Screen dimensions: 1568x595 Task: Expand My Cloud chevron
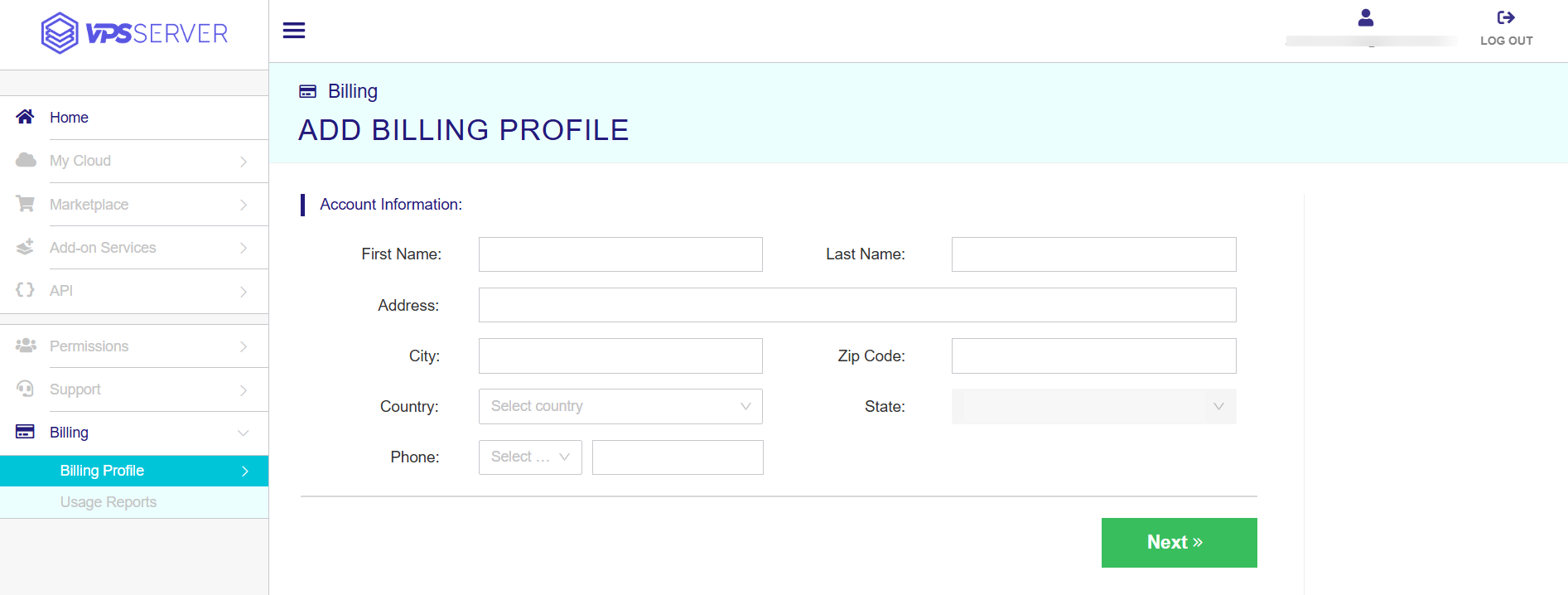point(244,162)
